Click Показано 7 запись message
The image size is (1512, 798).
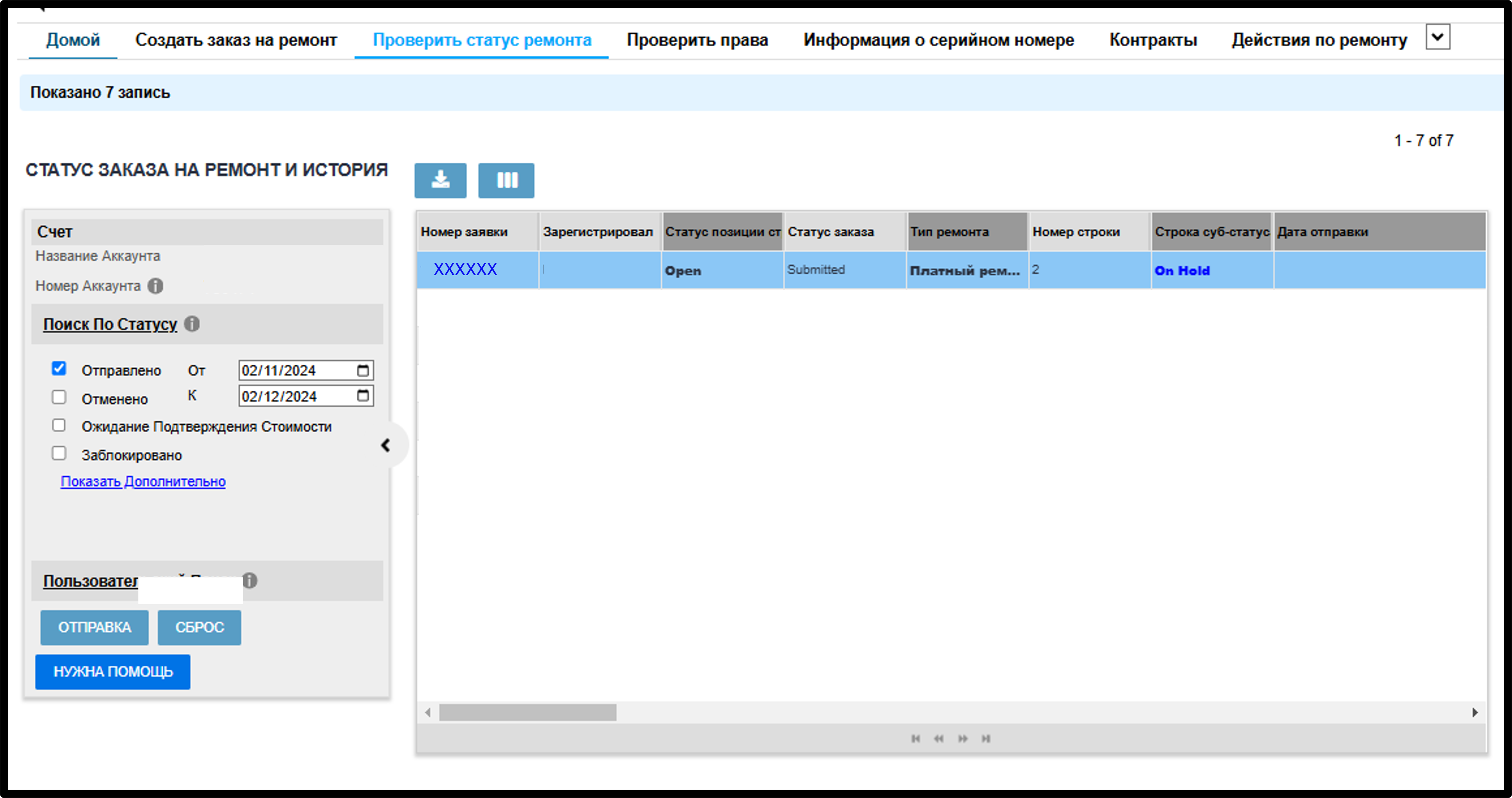click(x=100, y=93)
